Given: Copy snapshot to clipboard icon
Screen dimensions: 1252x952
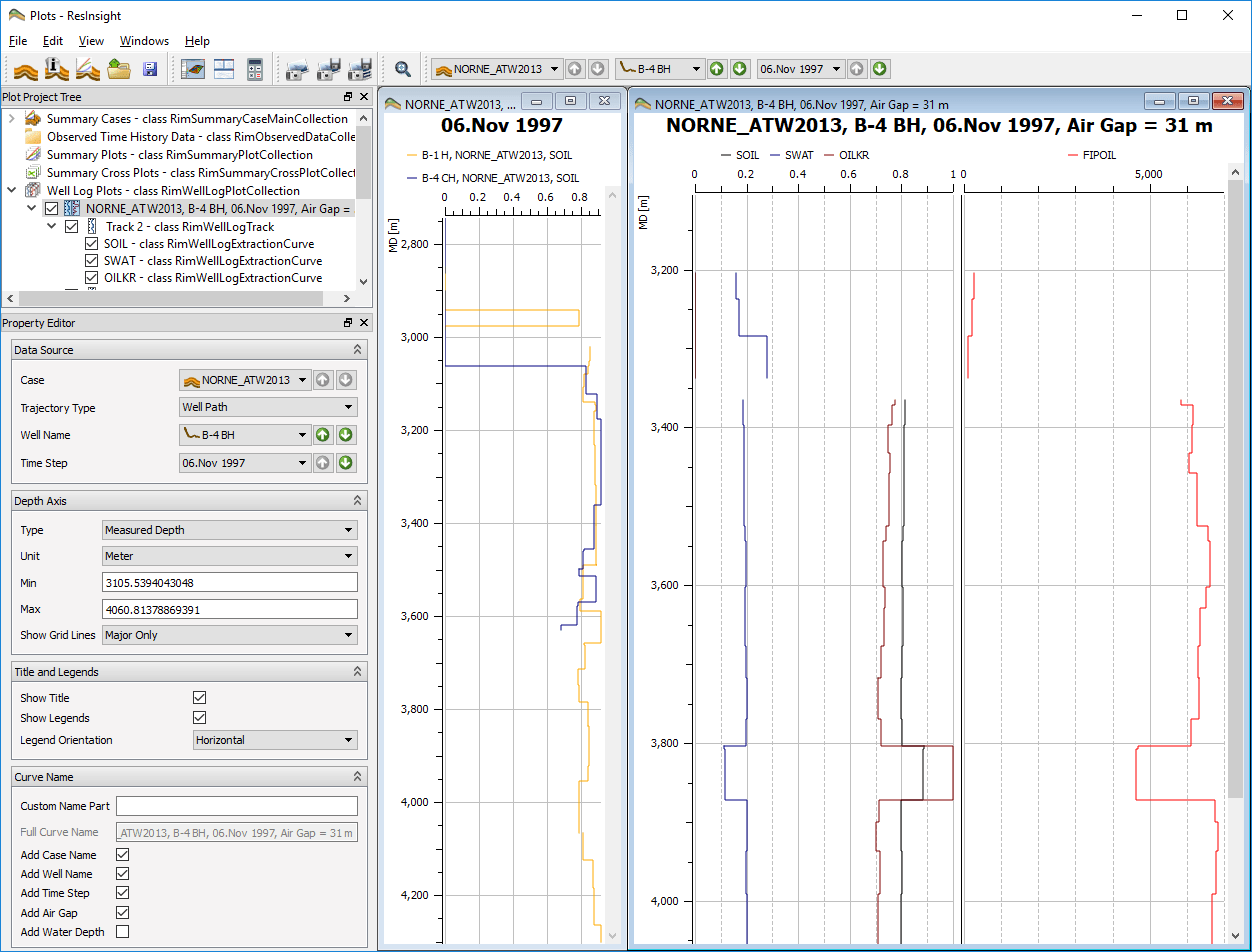Looking at the screenshot, I should [x=296, y=69].
